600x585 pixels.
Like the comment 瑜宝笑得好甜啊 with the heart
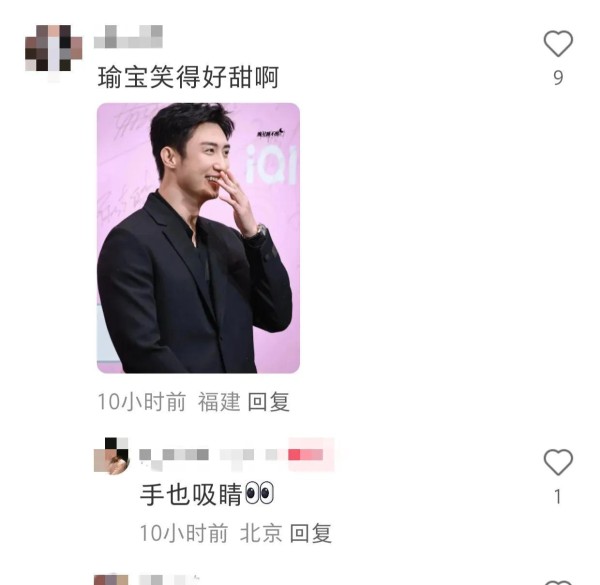pos(558,43)
